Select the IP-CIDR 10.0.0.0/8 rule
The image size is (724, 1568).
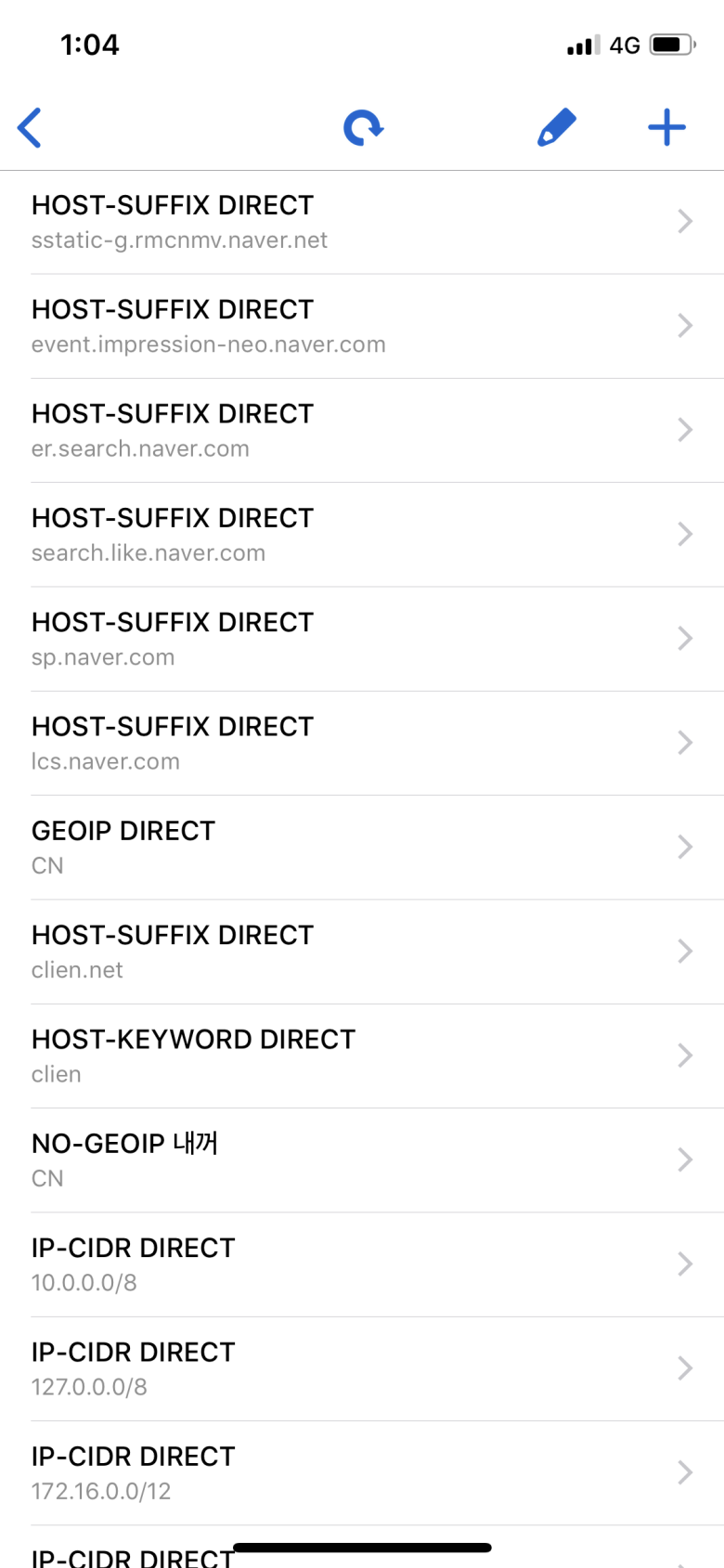coord(278,1264)
